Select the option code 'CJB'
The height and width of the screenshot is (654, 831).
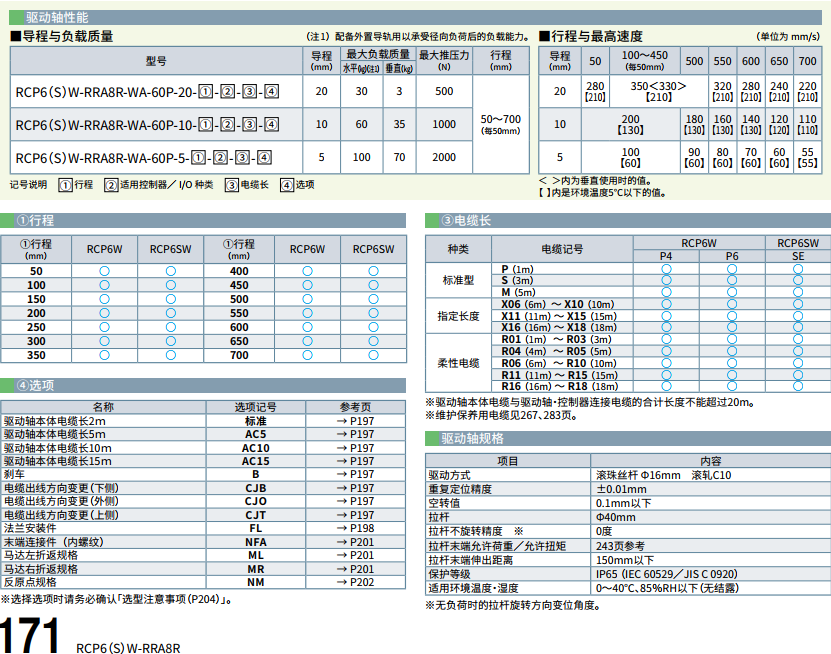[255, 488]
